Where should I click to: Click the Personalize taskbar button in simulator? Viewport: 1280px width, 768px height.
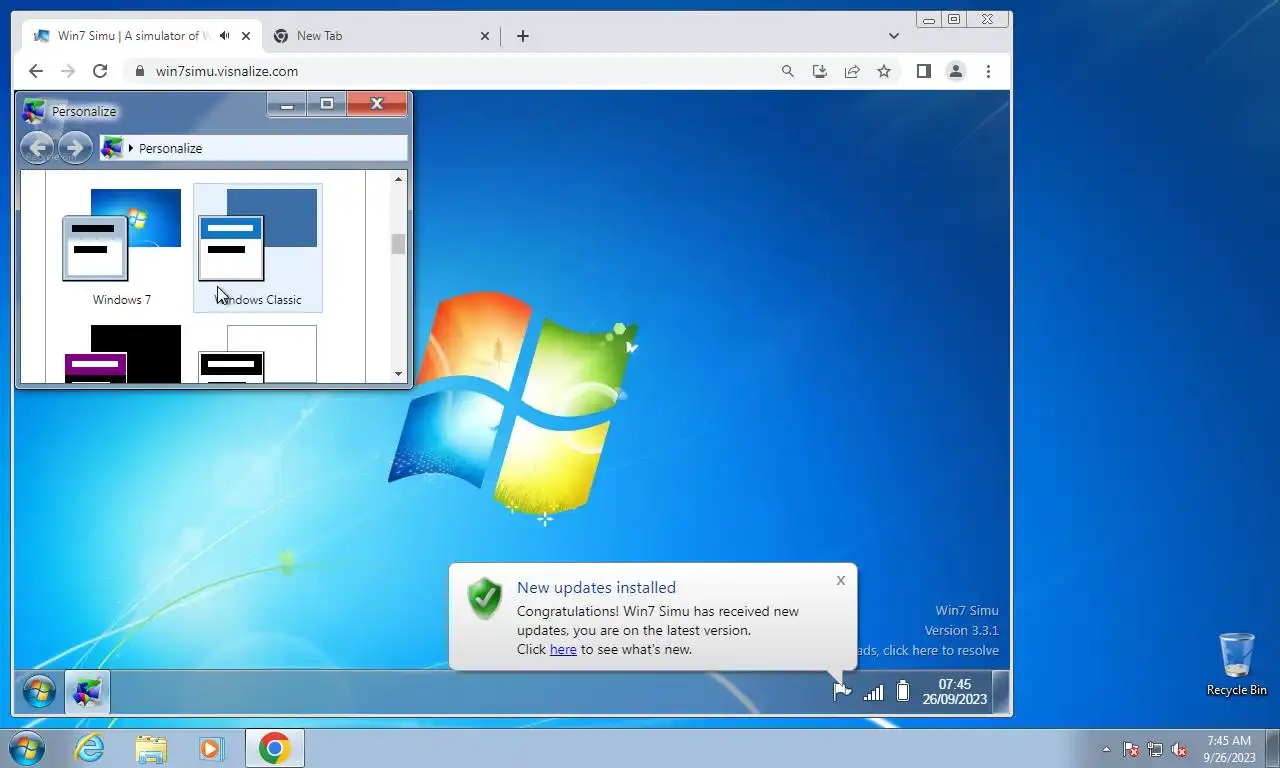87,691
